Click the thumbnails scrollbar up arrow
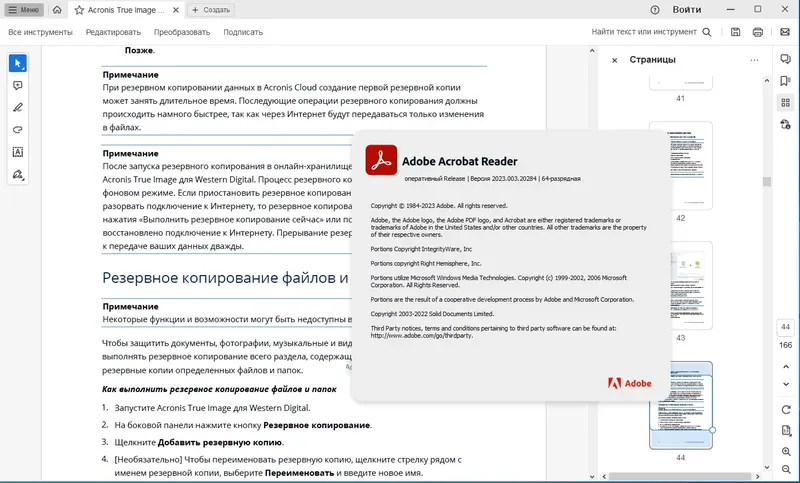The height and width of the screenshot is (483, 800). 767,81
